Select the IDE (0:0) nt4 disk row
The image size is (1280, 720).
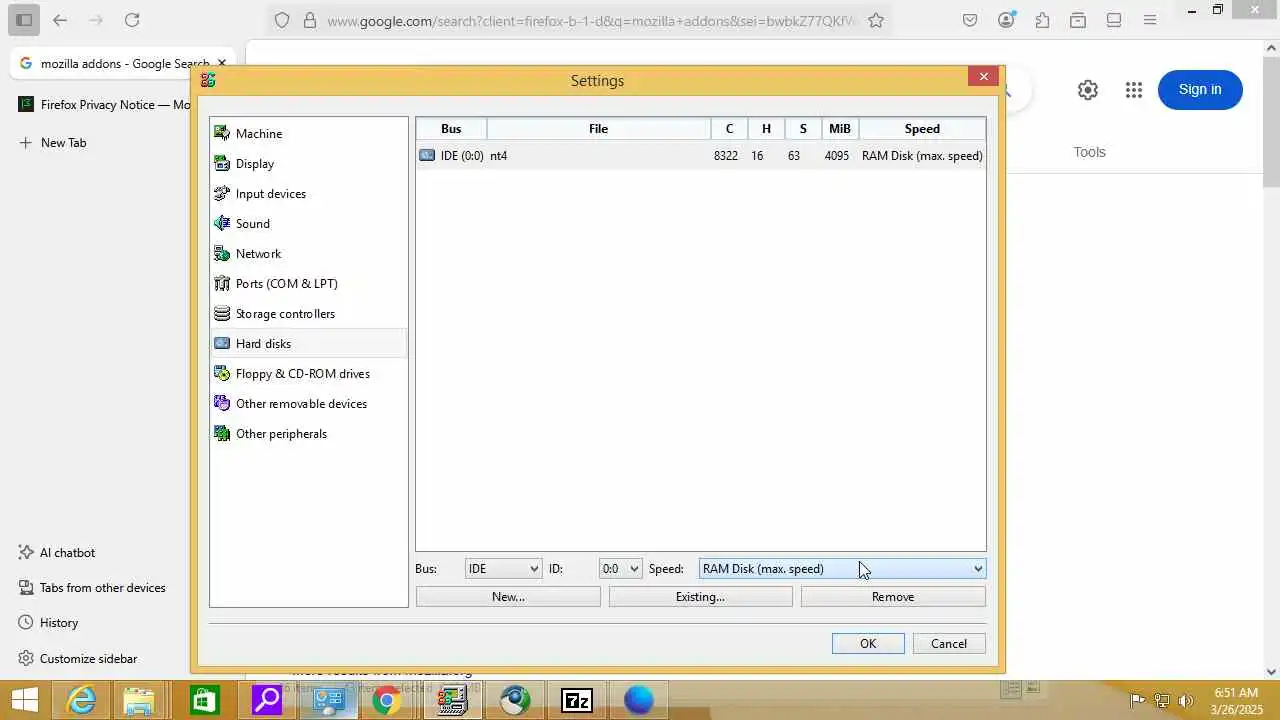click(x=700, y=155)
